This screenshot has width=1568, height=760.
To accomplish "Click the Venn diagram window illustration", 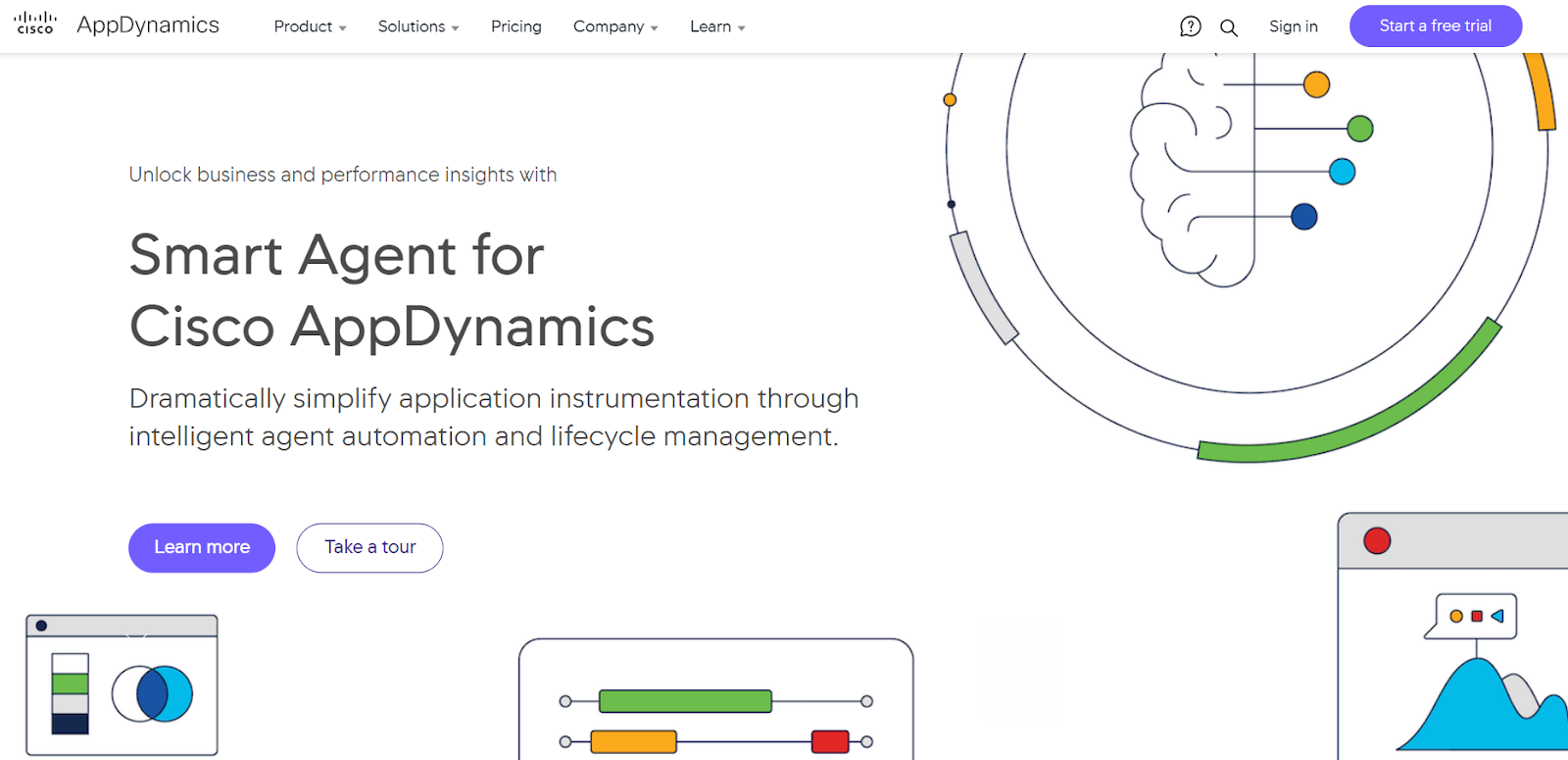I will (x=122, y=685).
